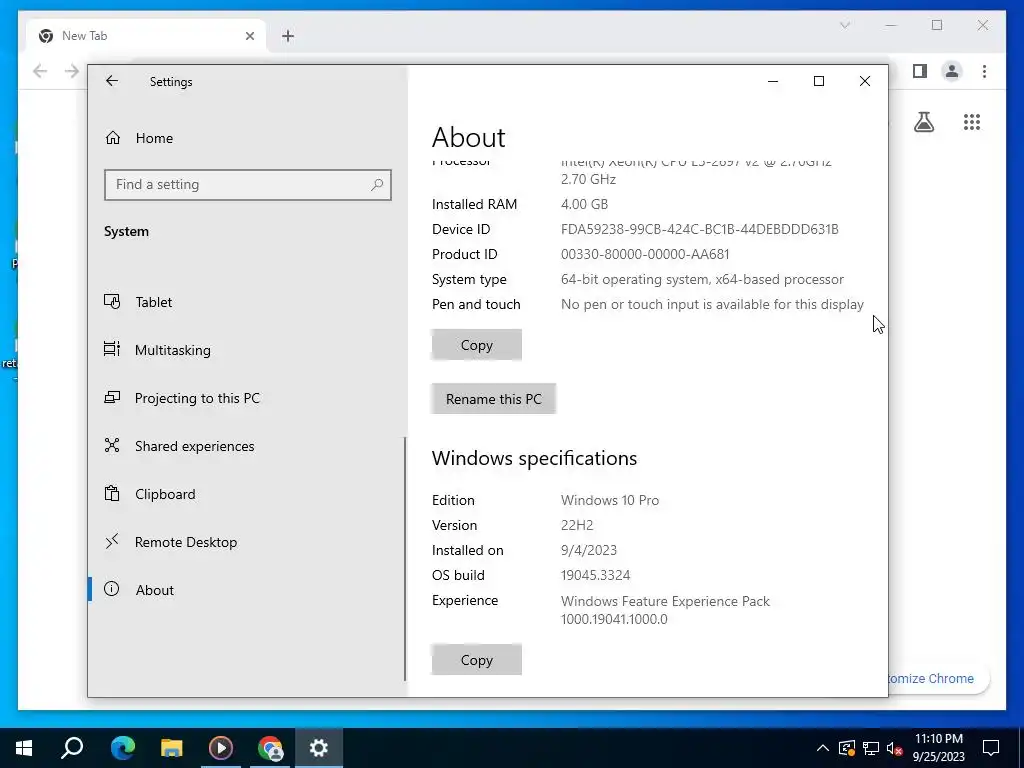Close the New Tab in Chrome
This screenshot has width=1024, height=768.
249,36
